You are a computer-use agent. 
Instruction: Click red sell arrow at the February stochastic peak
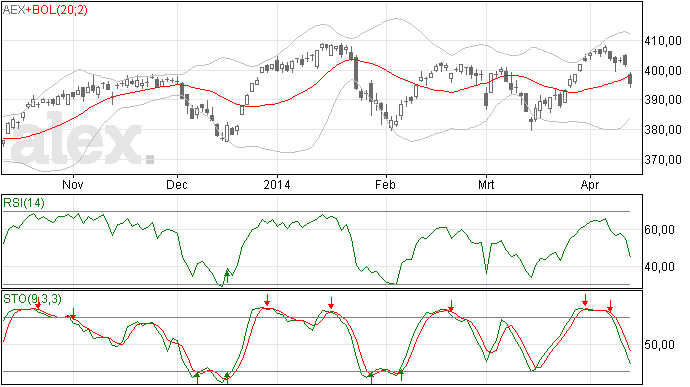pos(451,306)
